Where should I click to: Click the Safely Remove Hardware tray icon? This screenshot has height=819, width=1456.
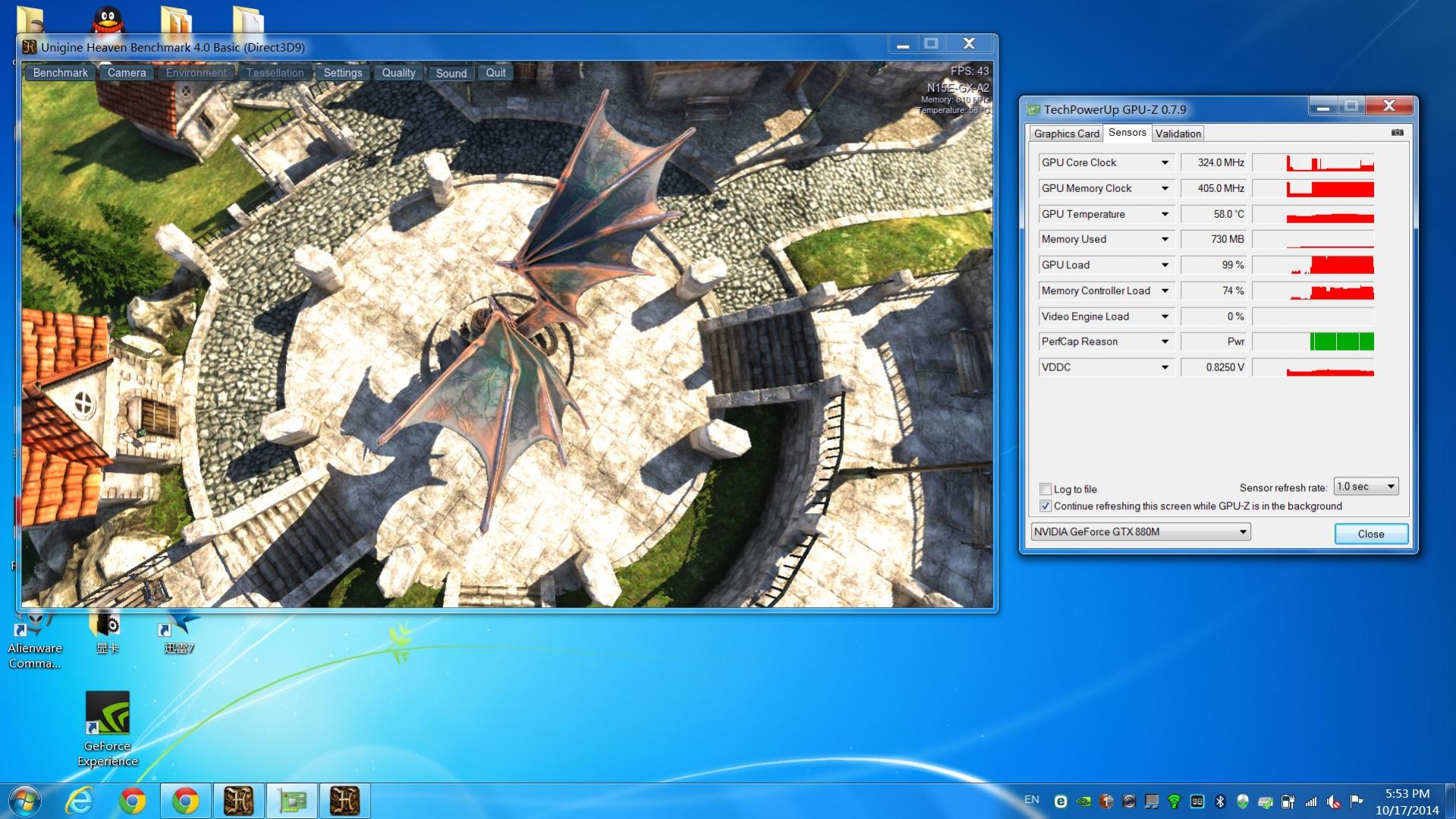1266,801
